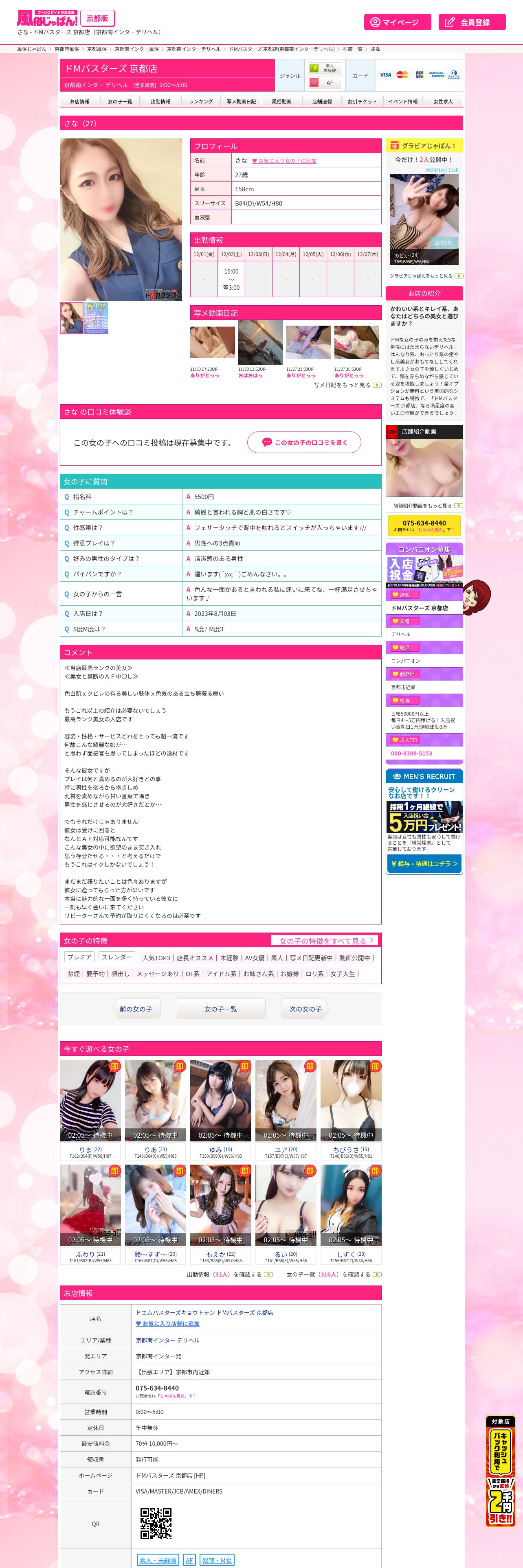Click the green arrow beside 写メ日記をもっと見る
Screen dimensions: 523x1568
(x=377, y=385)
